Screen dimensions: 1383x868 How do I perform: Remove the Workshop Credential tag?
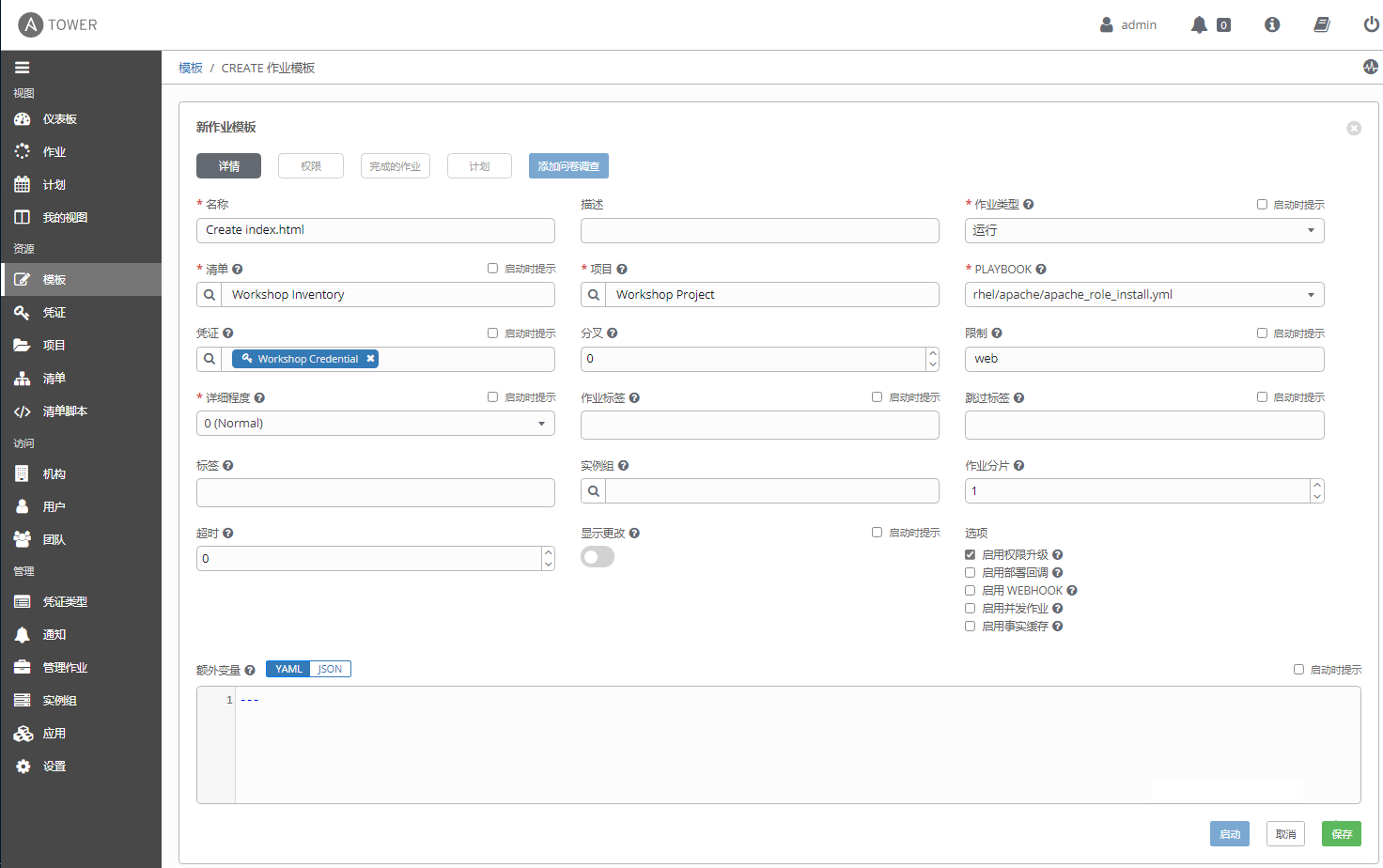pyautogui.click(x=371, y=359)
